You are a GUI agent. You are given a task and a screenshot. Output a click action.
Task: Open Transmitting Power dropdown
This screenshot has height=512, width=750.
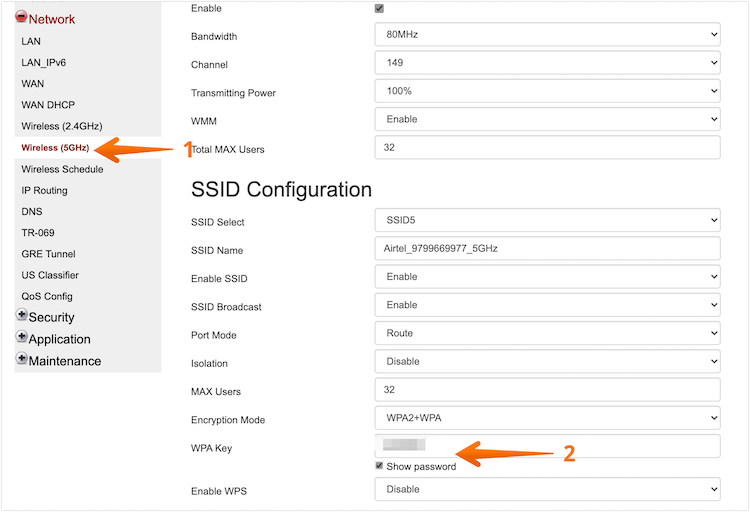pyautogui.click(x=547, y=92)
